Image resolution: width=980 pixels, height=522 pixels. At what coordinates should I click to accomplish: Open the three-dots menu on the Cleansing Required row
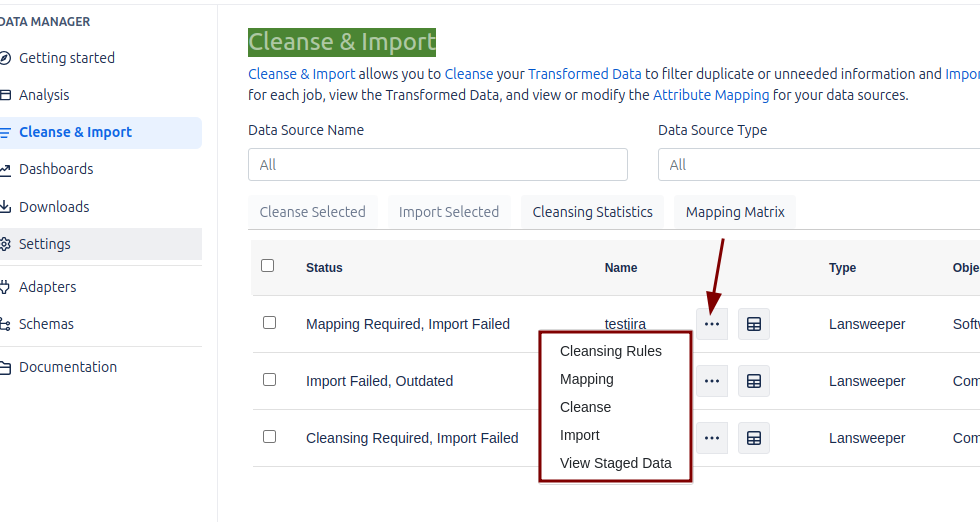712,438
